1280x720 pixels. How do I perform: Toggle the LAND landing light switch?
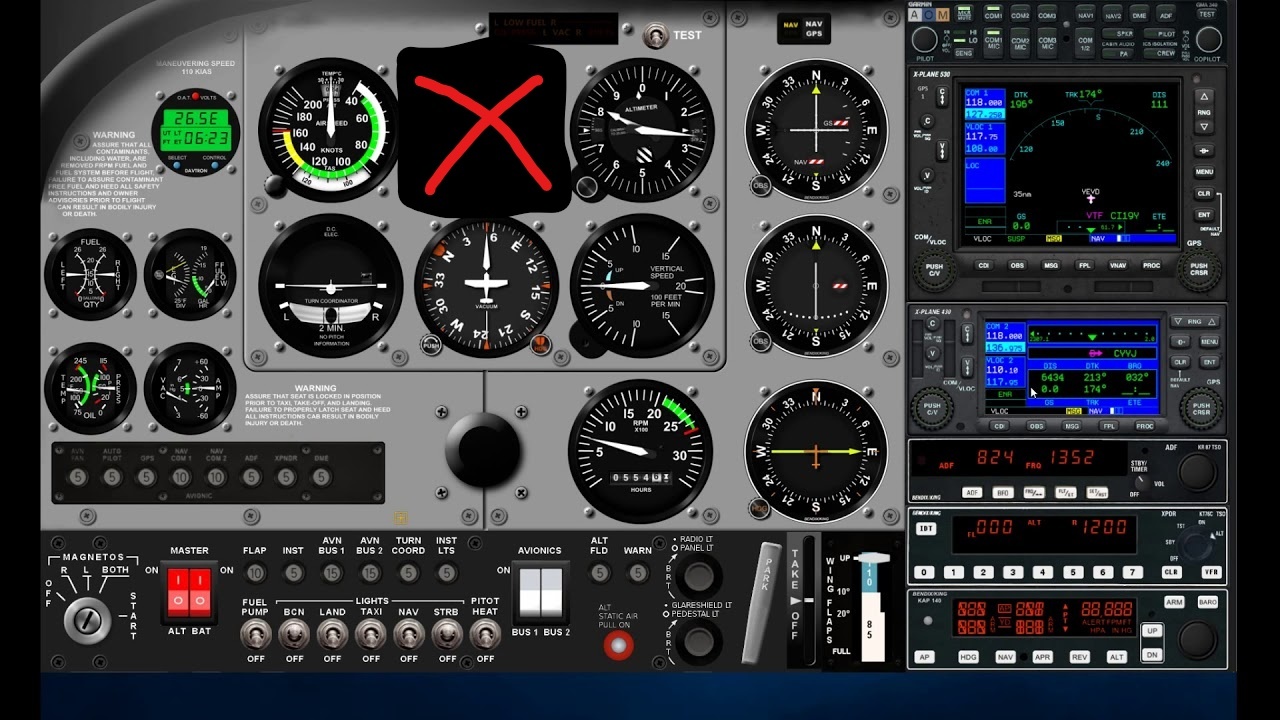332,633
